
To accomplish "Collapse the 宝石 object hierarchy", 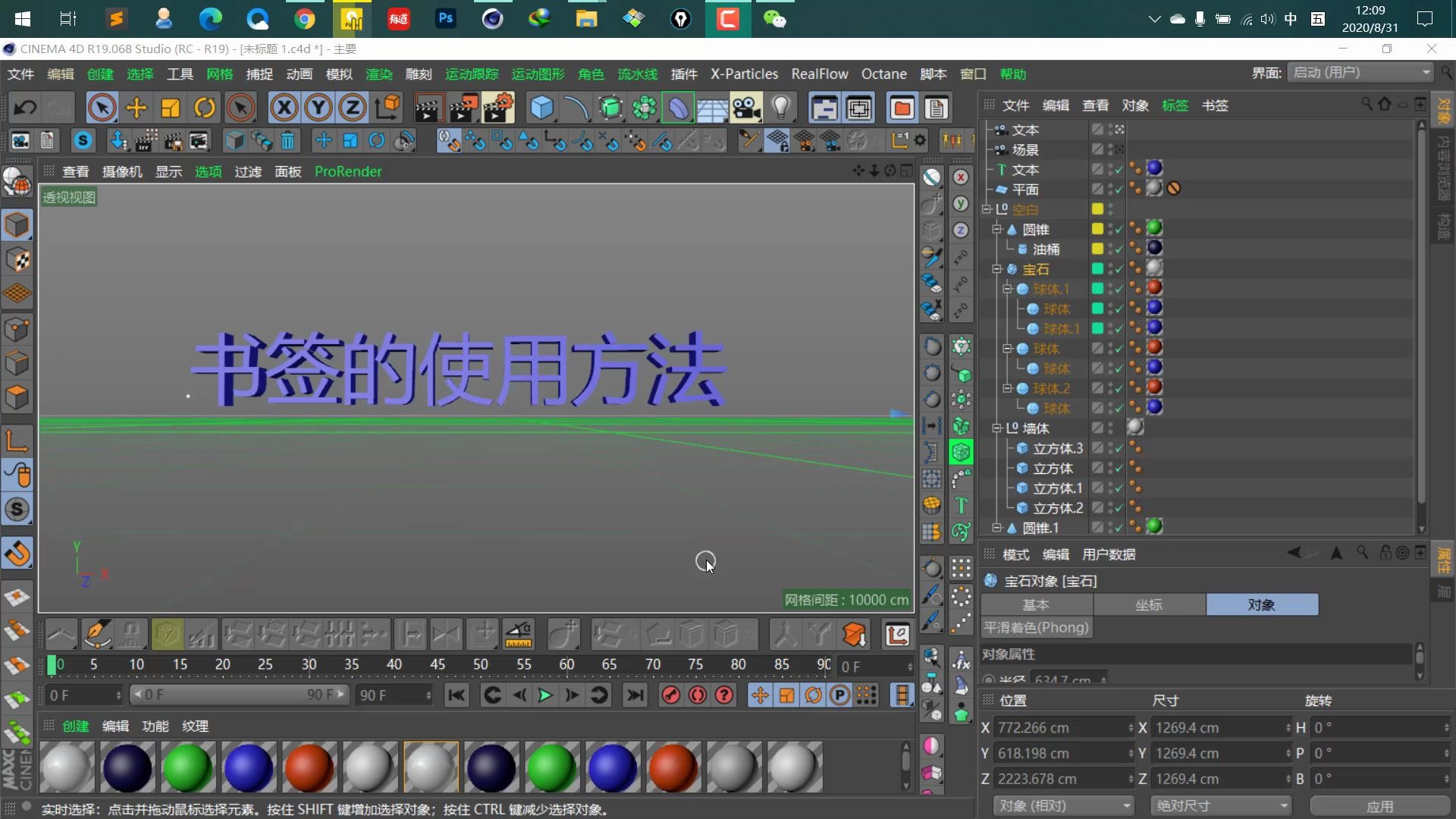I will [997, 269].
